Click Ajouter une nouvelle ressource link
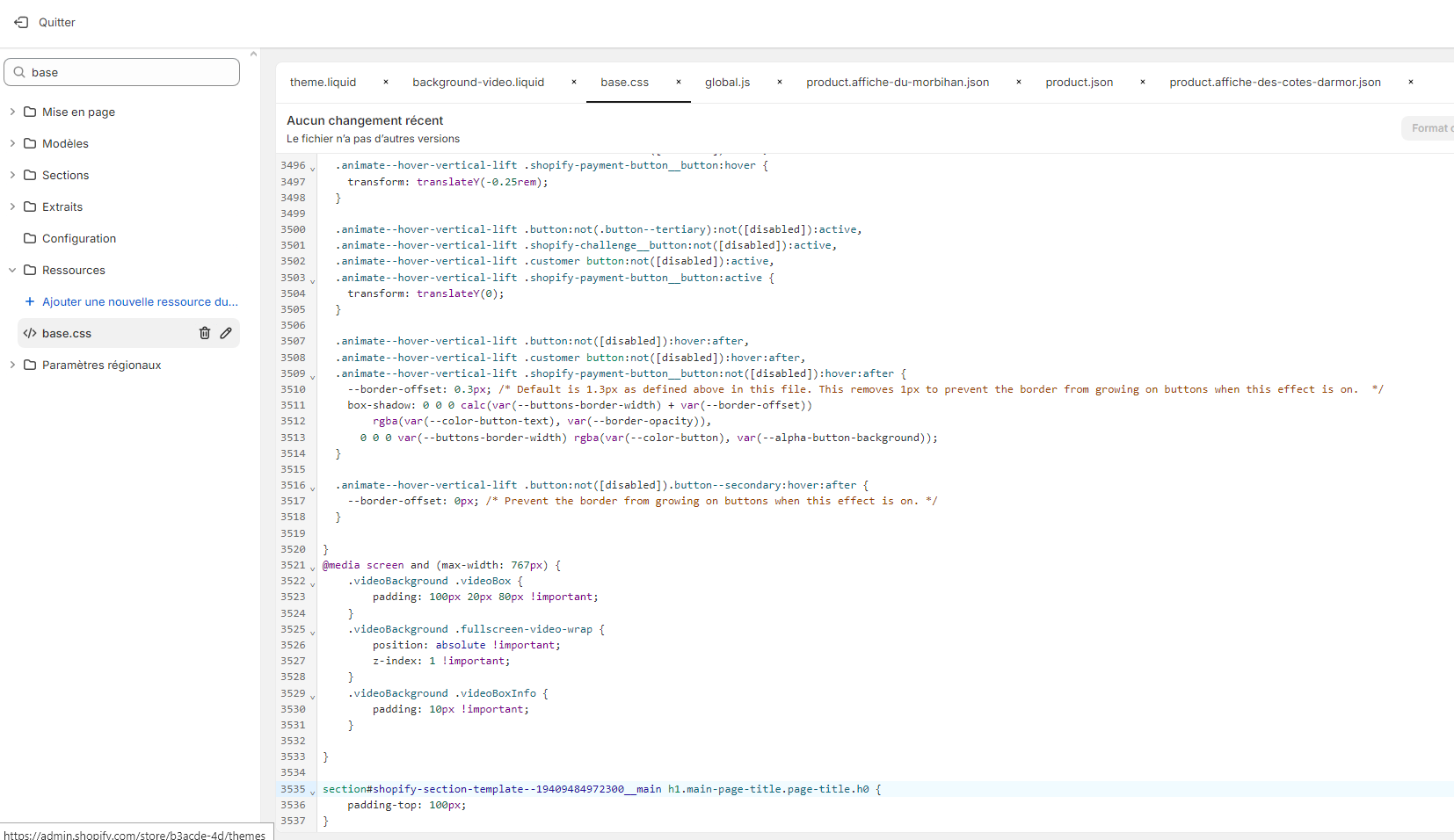 point(140,301)
